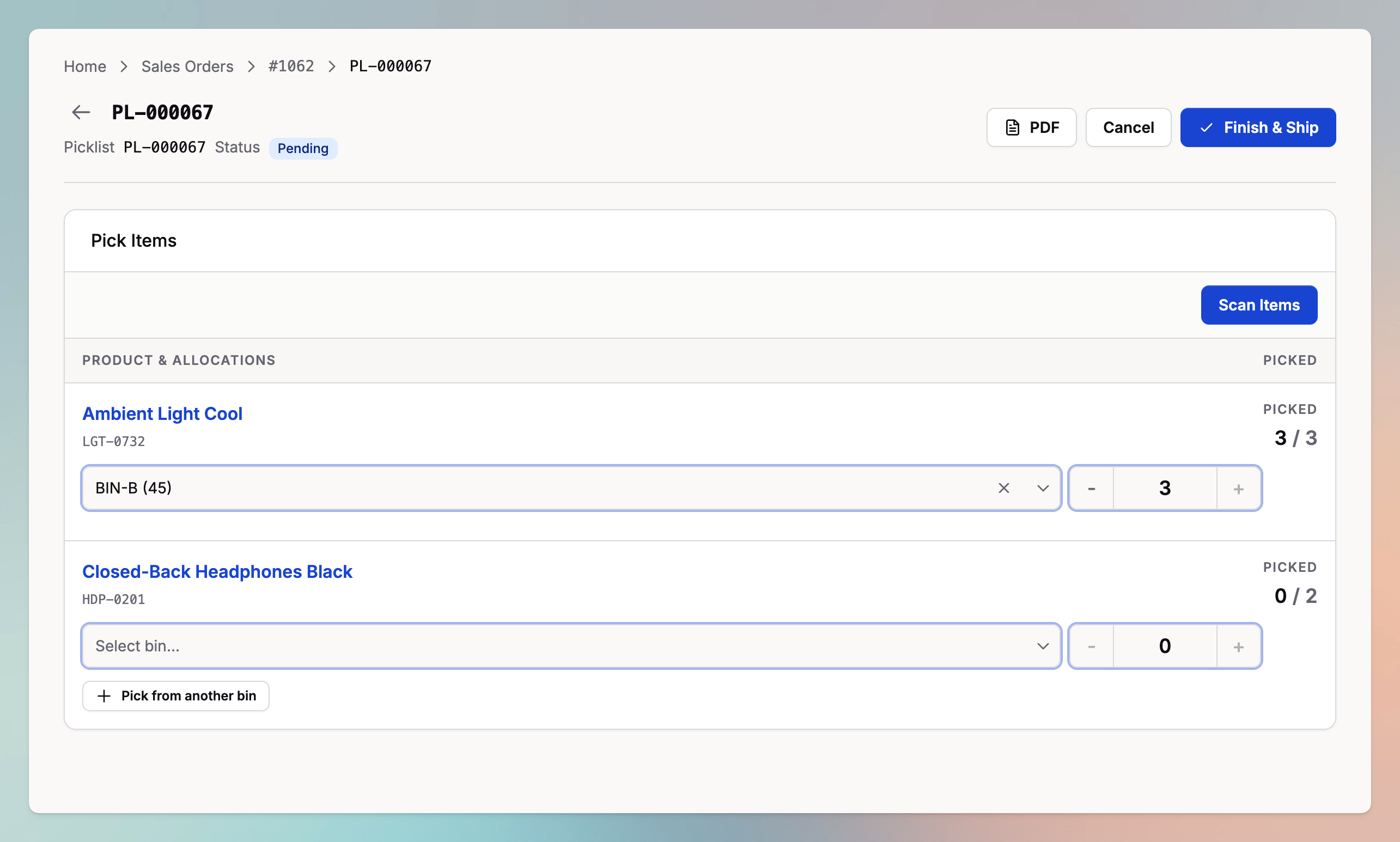1400x842 pixels.
Task: Open order #1062 from the breadcrumb
Action: (x=290, y=66)
